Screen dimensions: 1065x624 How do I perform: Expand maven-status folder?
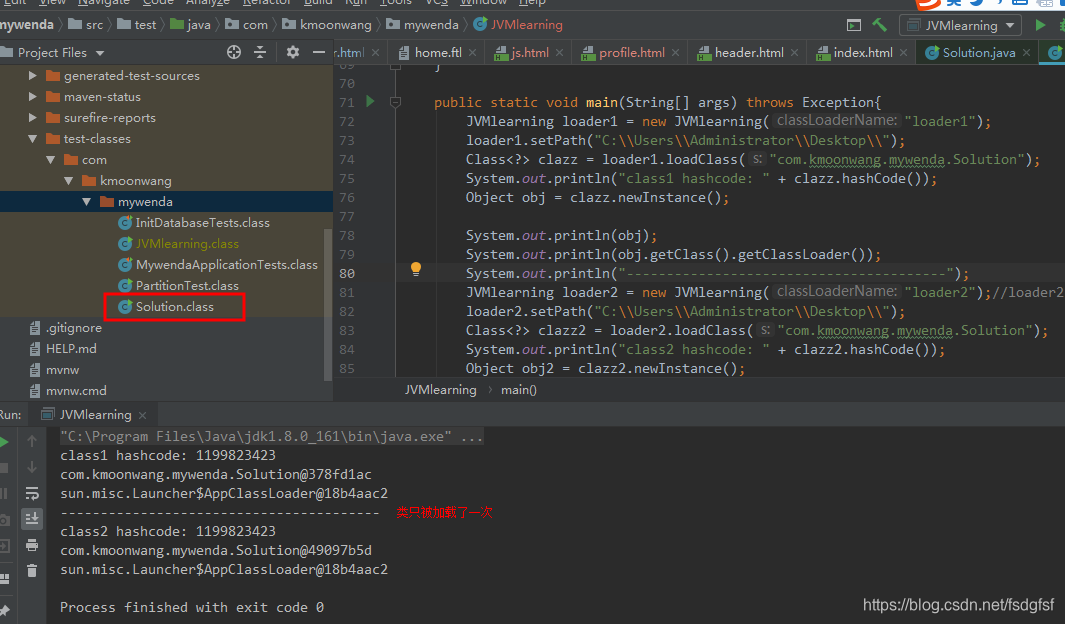pyautogui.click(x=32, y=96)
